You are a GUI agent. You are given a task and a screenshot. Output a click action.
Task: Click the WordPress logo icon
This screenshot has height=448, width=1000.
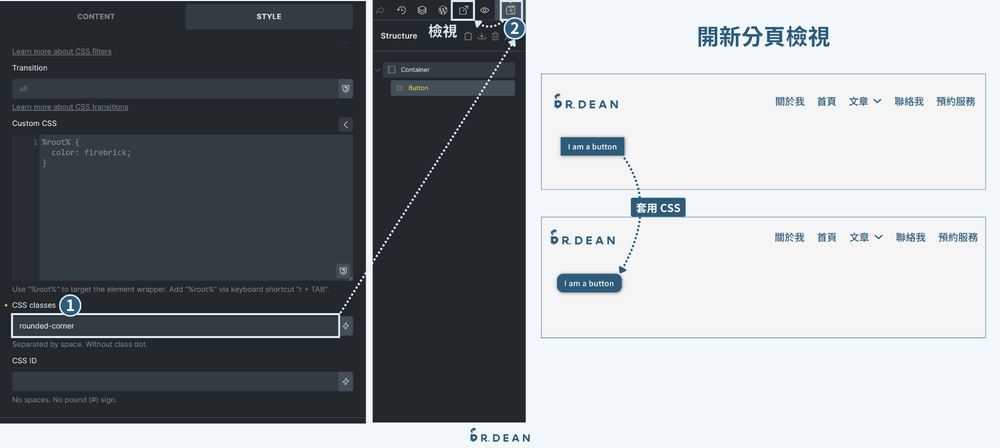[x=443, y=10]
